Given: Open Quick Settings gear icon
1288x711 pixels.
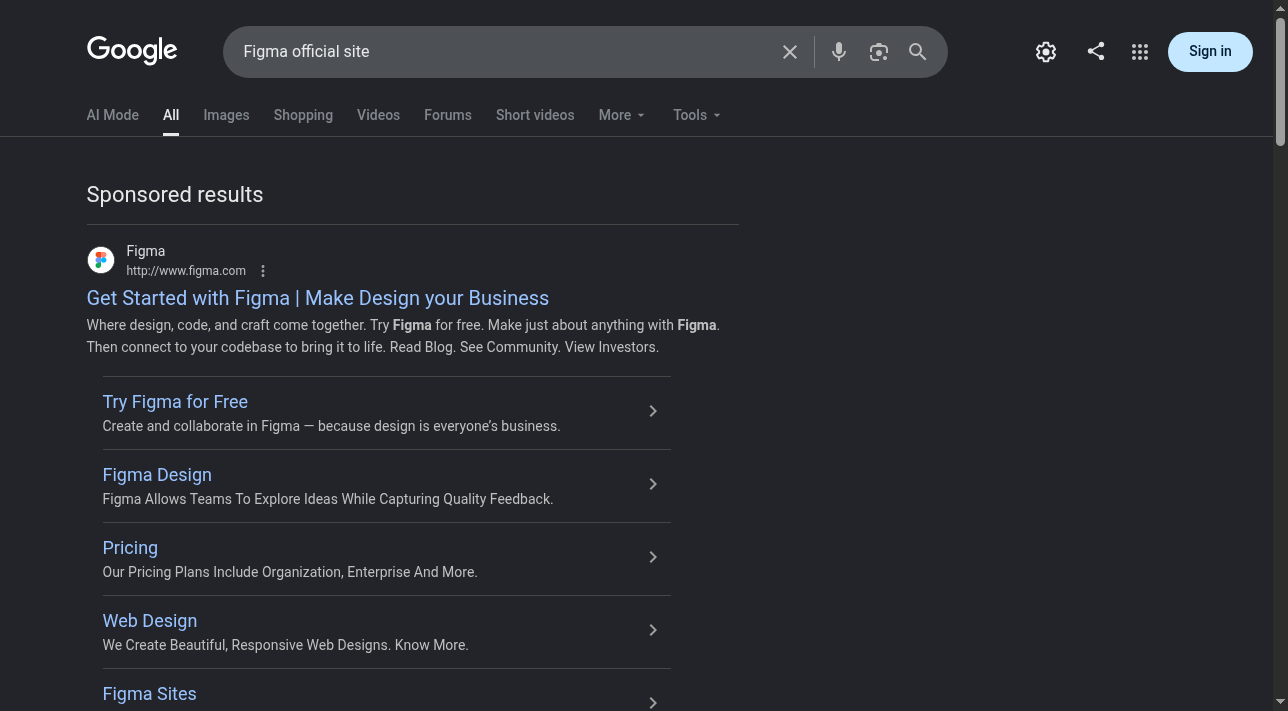Looking at the screenshot, I should pyautogui.click(x=1046, y=52).
